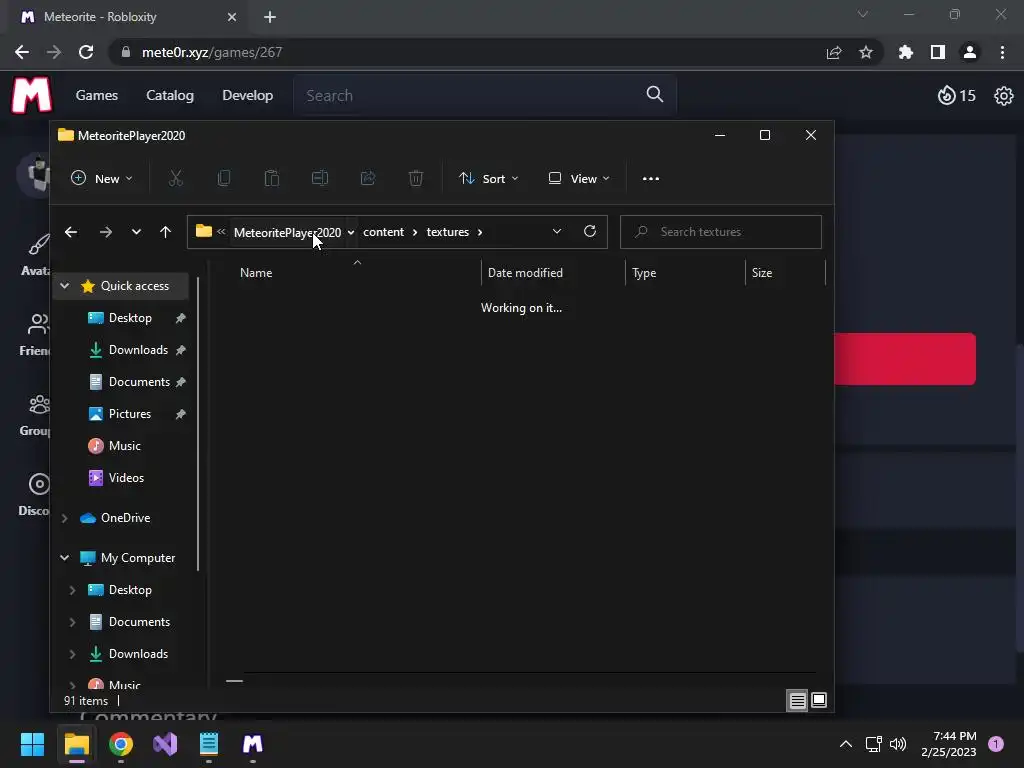
Task: Select the Meteorite - Robloxity browser tab
Action: (129, 17)
